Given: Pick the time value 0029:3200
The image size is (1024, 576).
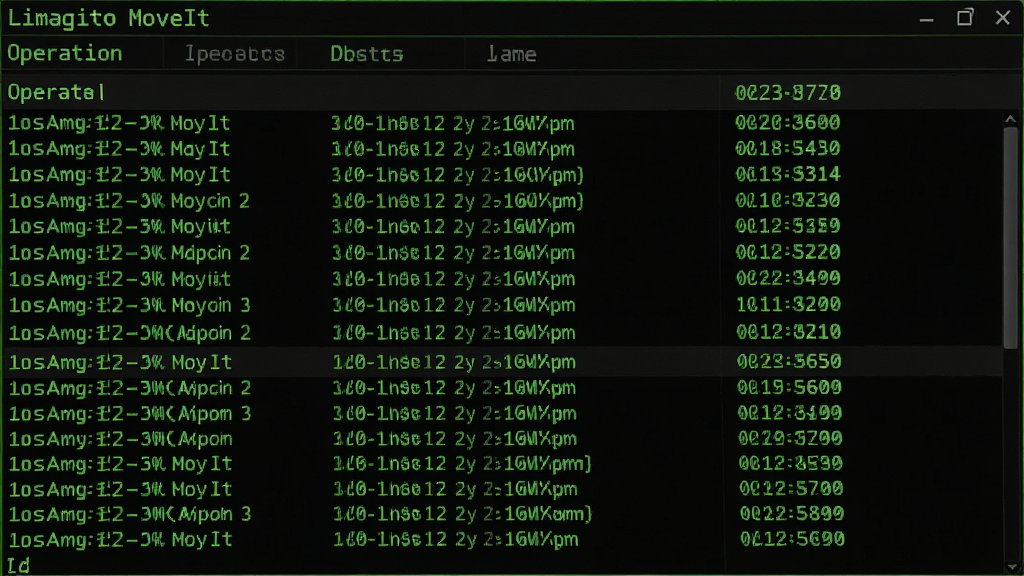Looking at the screenshot, I should click(x=790, y=438).
